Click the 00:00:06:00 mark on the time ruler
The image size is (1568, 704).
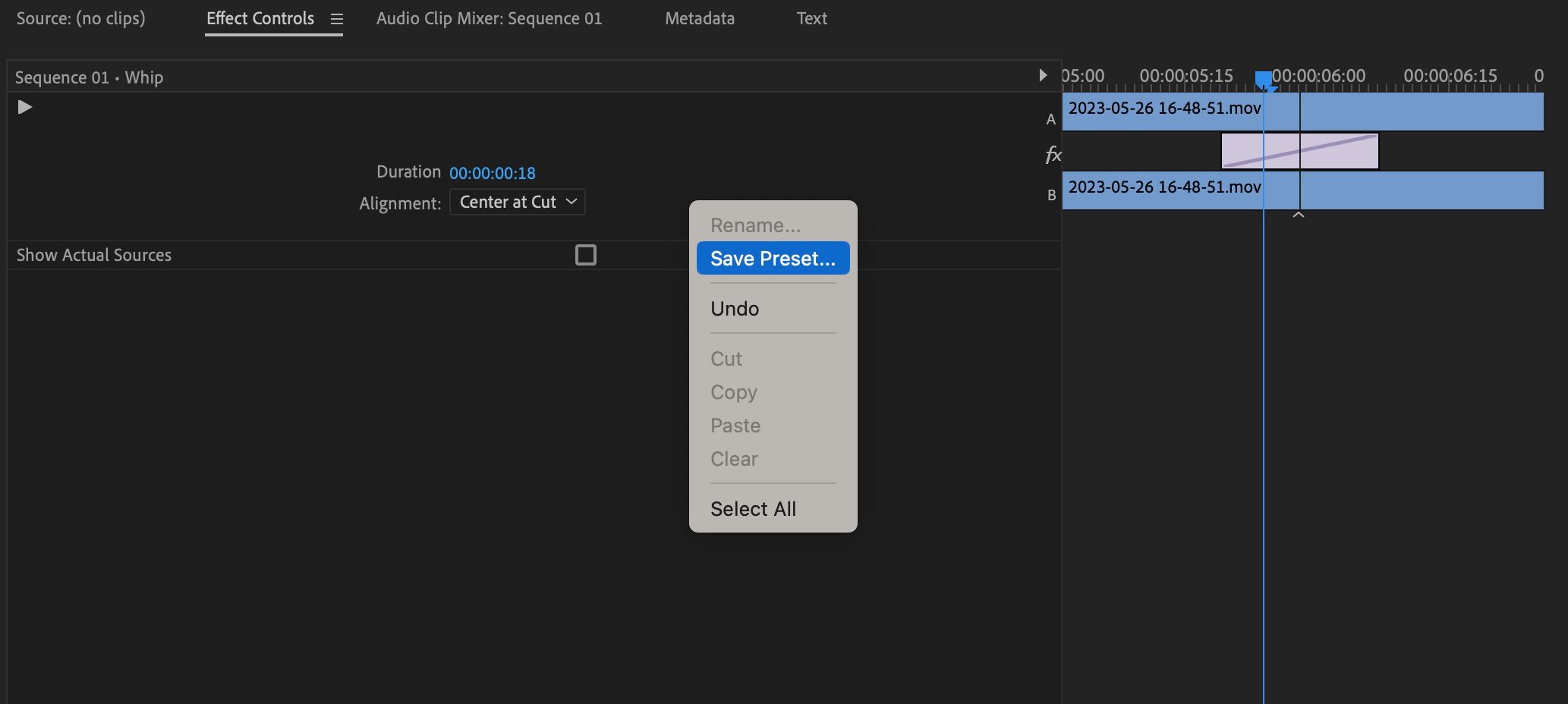pyautogui.click(x=1318, y=76)
